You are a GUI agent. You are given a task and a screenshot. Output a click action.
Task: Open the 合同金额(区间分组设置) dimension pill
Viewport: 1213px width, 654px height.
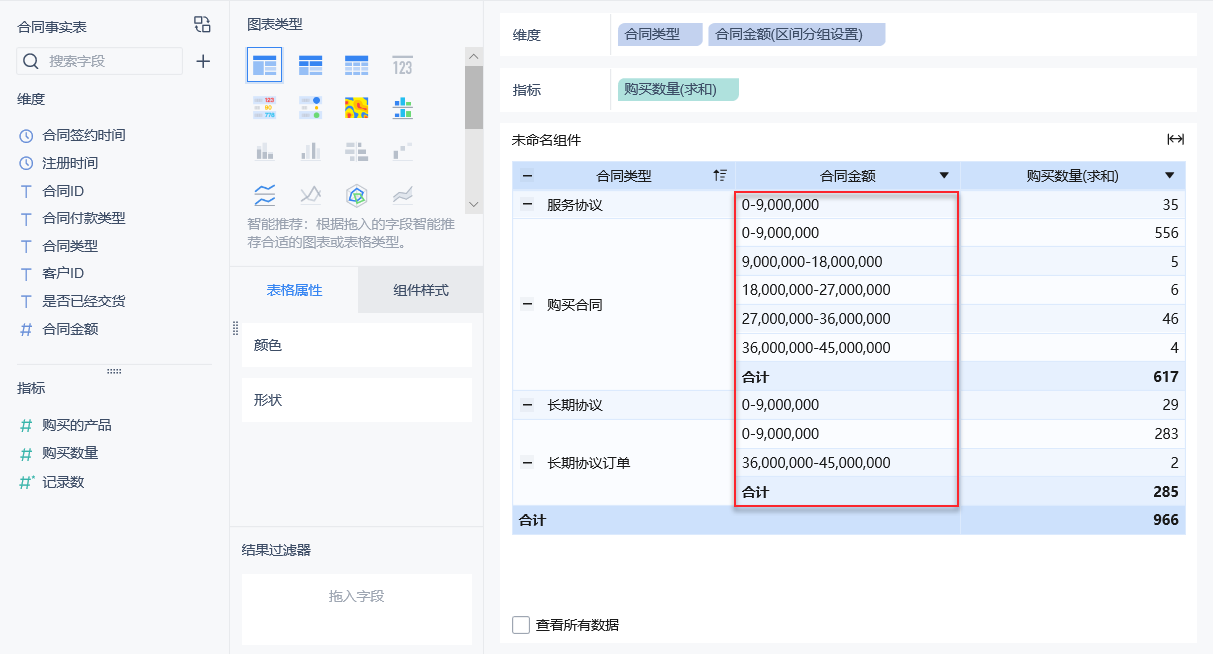[797, 34]
